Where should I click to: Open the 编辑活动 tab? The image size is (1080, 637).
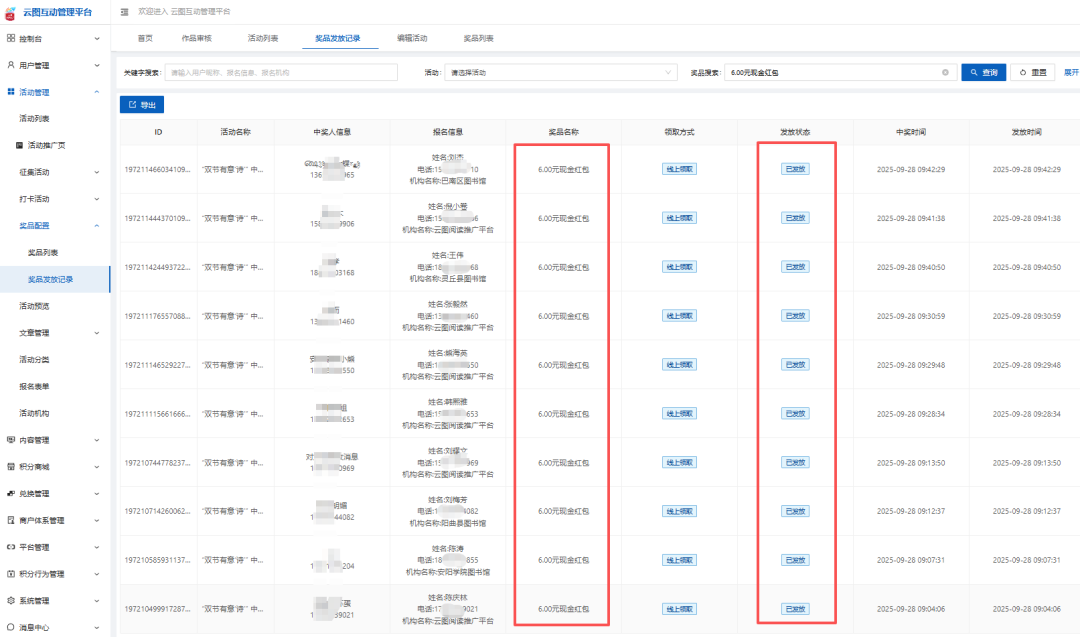411,38
